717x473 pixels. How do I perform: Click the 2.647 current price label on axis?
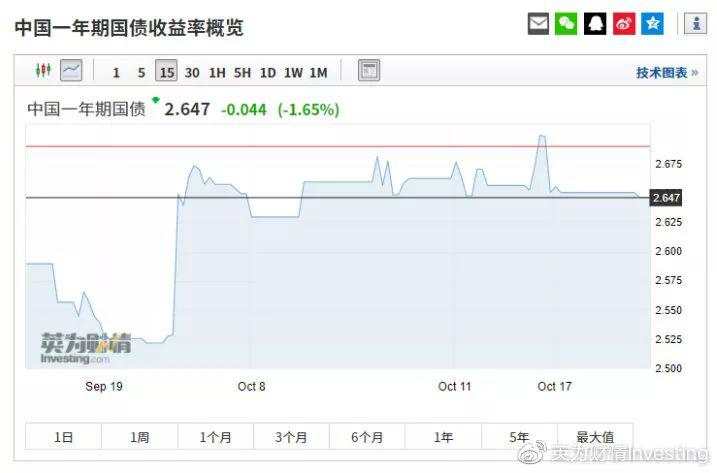click(666, 198)
